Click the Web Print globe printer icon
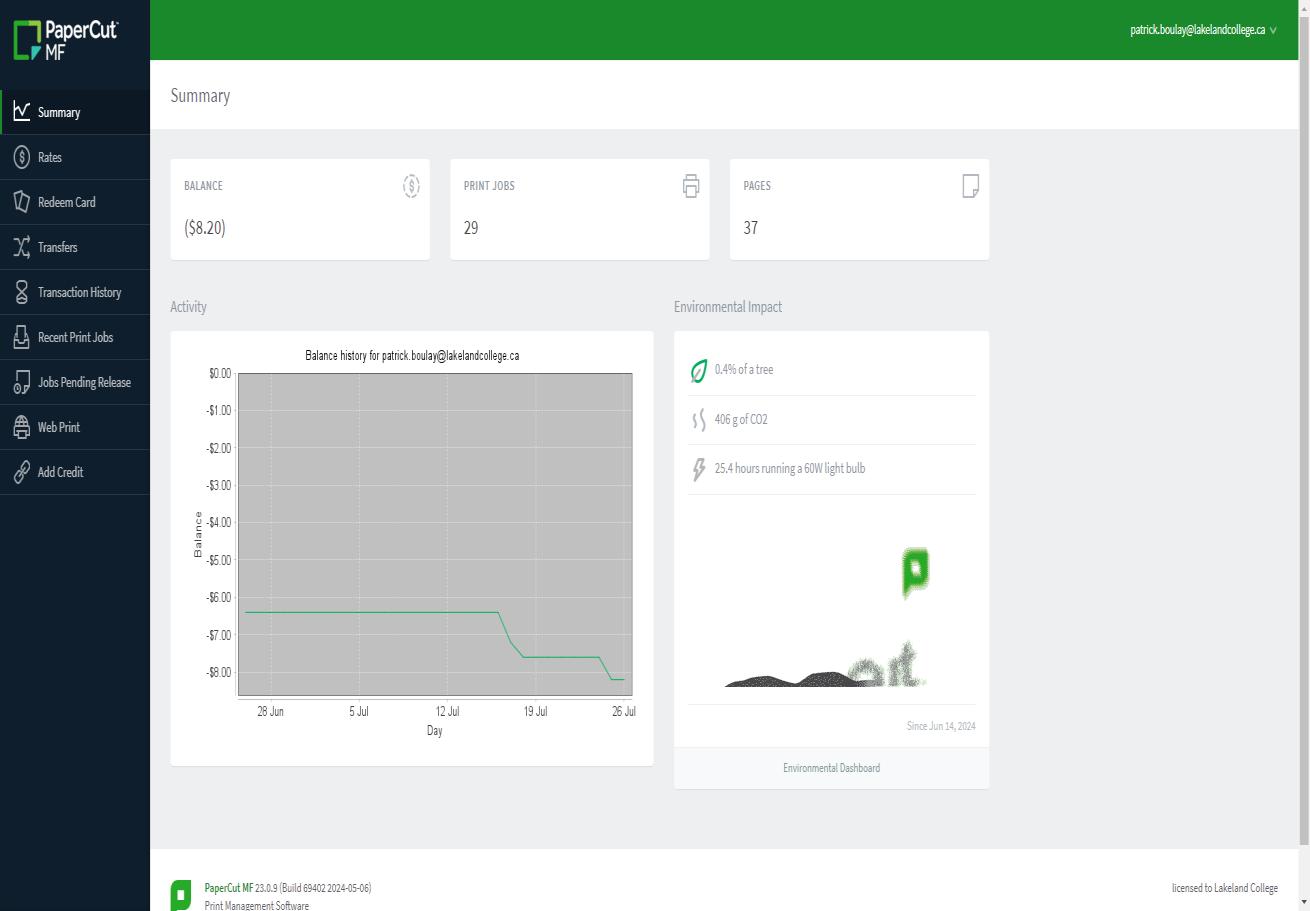1310x911 pixels. [x=21, y=427]
